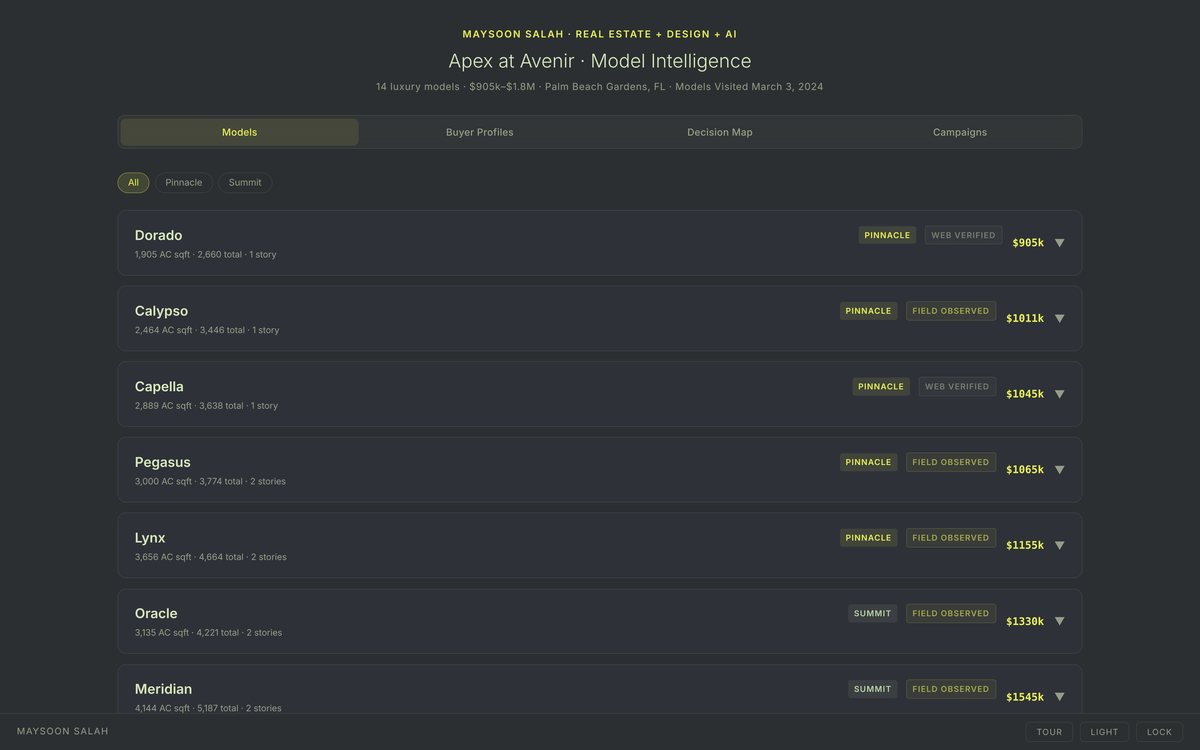Start the Tour from the footer
The image size is (1200, 750).
tap(1049, 732)
